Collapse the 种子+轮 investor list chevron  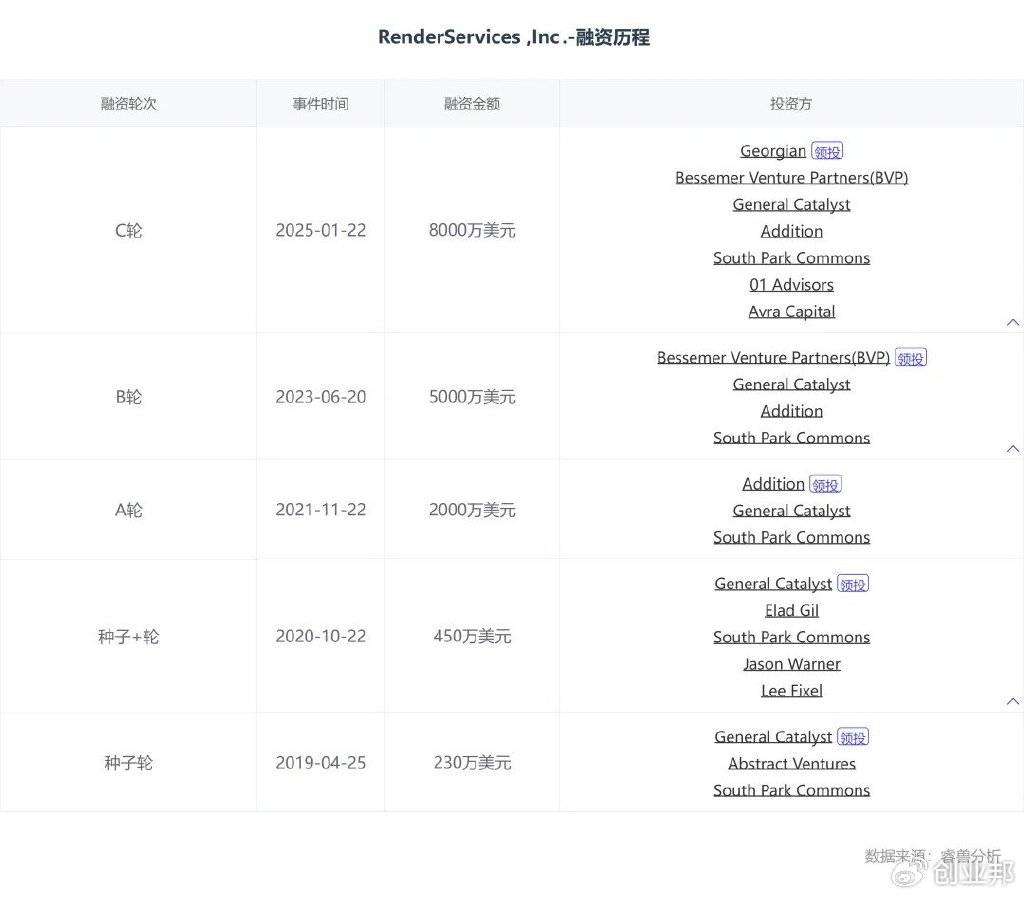tap(1012, 701)
